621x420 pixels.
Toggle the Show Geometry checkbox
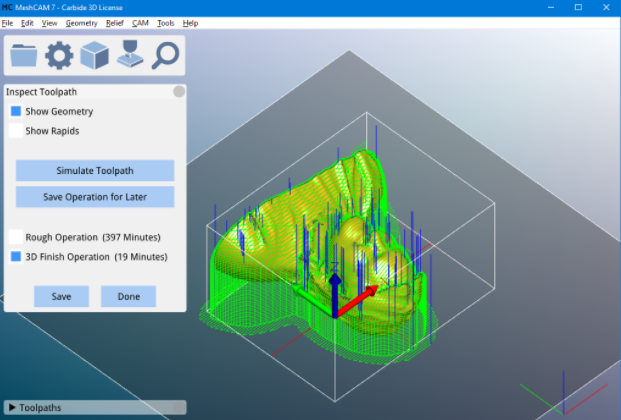[16, 111]
